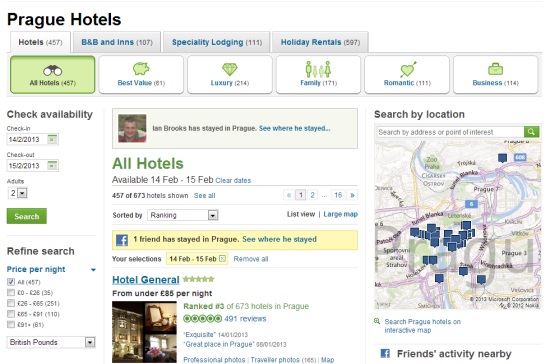Open the Adults number dropdown
550x364 pixels.
tap(18, 193)
